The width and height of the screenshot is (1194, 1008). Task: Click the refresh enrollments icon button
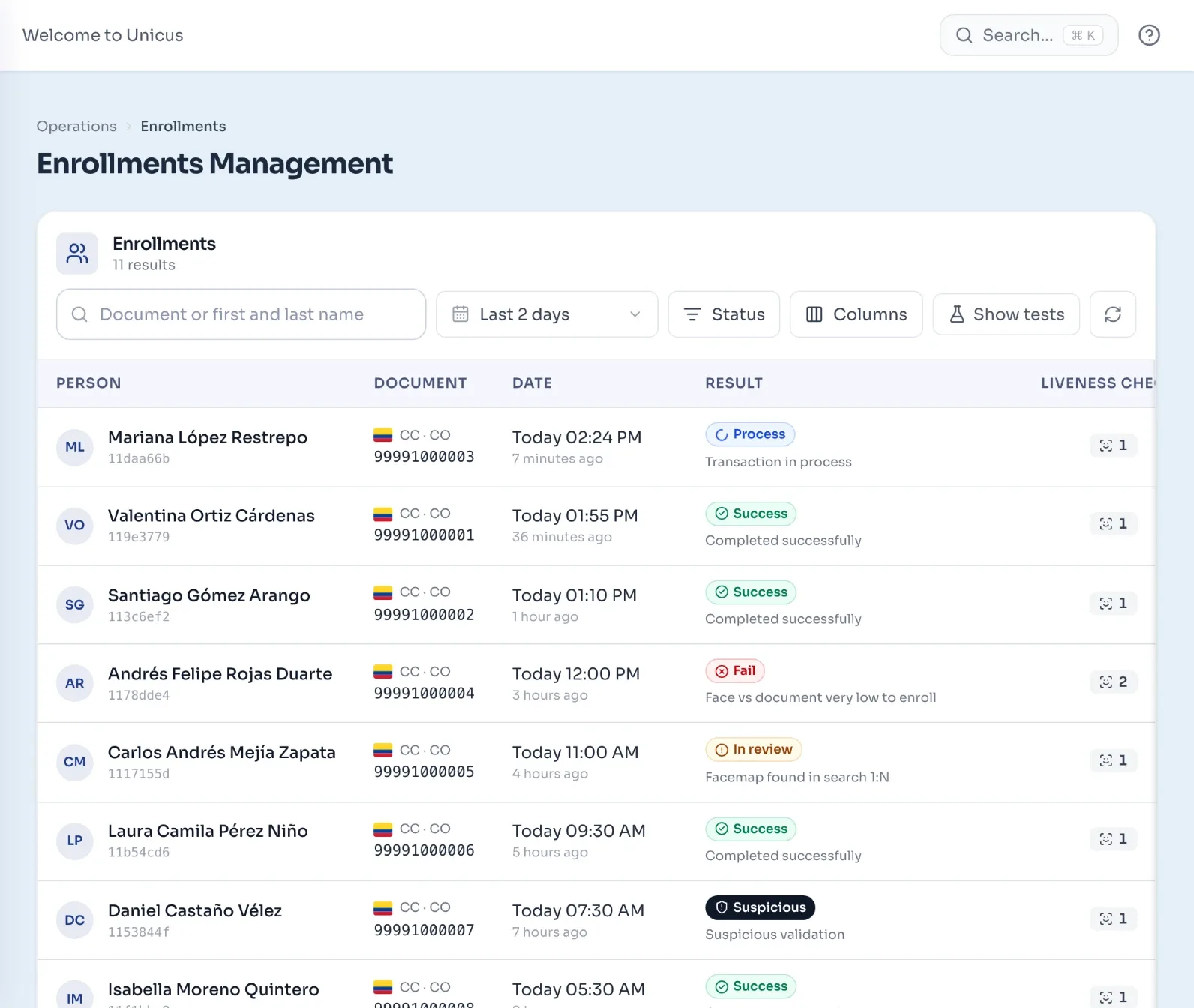pyautogui.click(x=1113, y=314)
